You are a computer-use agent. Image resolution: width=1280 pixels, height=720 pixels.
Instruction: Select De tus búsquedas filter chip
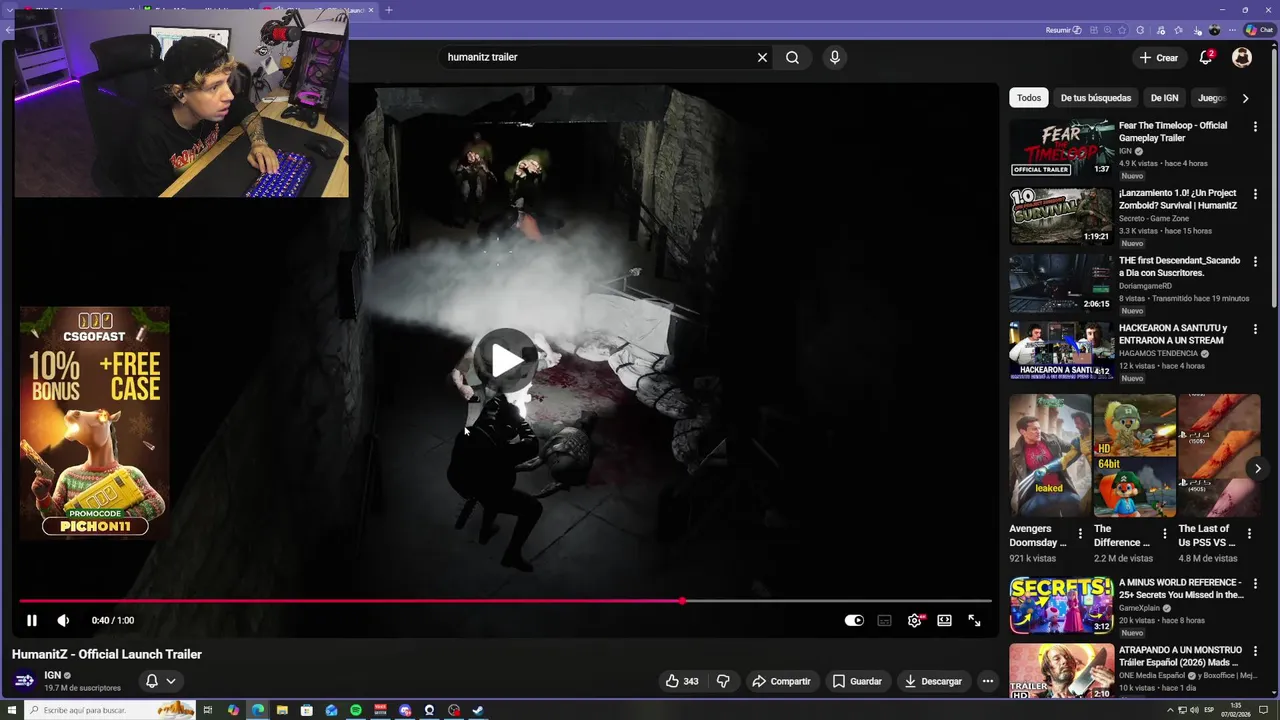point(1096,98)
